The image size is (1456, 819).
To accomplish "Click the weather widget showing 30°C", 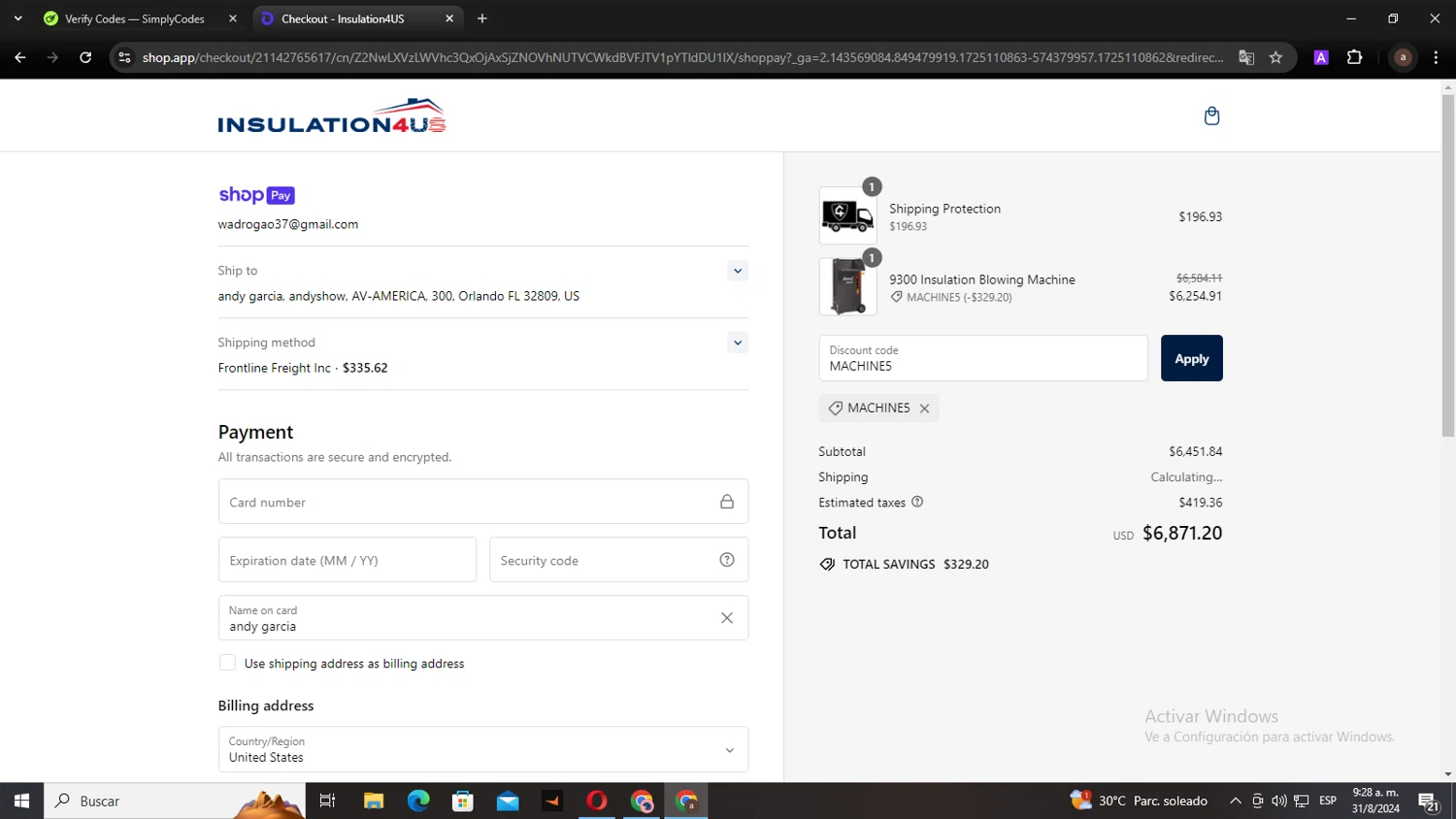I will [1139, 801].
